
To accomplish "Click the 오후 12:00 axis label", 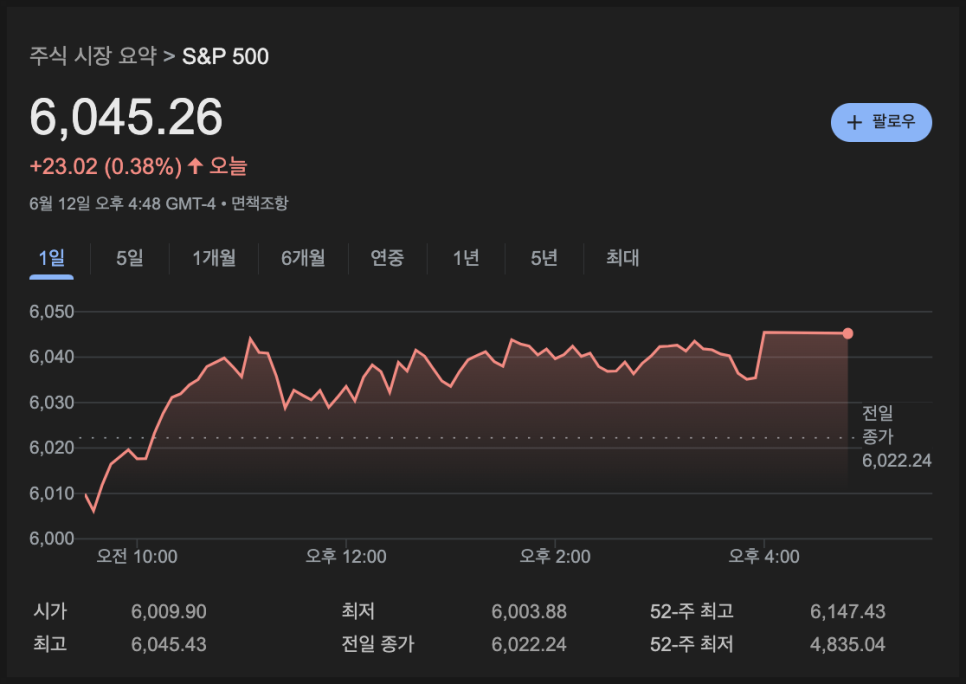I will [346, 556].
